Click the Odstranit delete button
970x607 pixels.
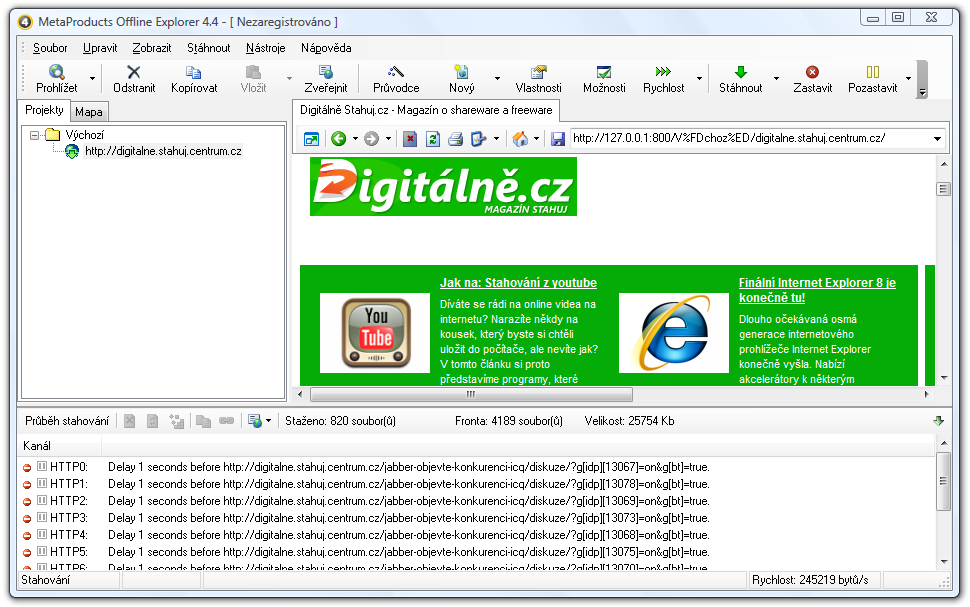click(134, 79)
